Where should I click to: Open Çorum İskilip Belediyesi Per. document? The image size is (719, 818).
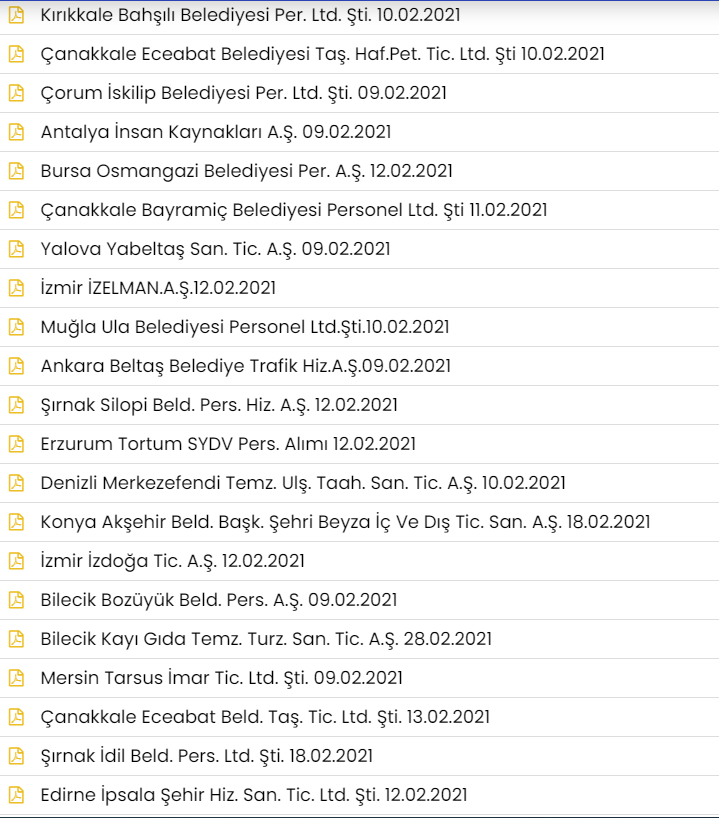243,93
